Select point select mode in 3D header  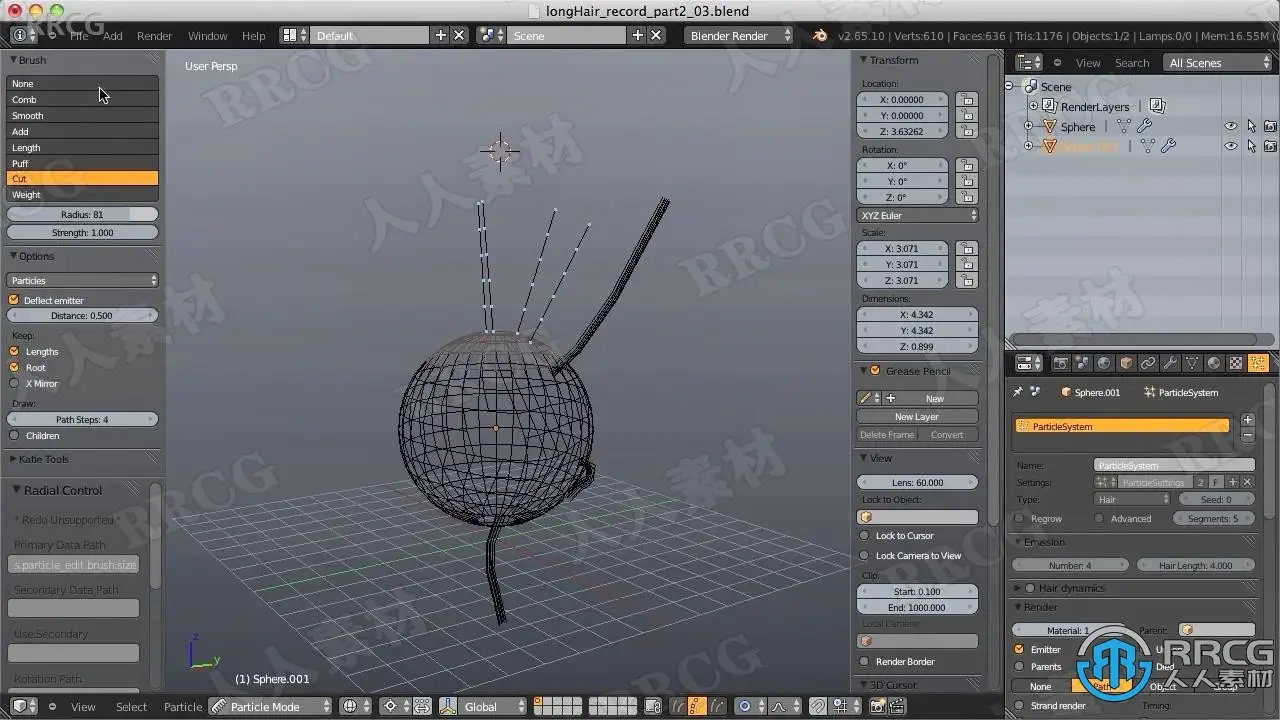tap(697, 706)
